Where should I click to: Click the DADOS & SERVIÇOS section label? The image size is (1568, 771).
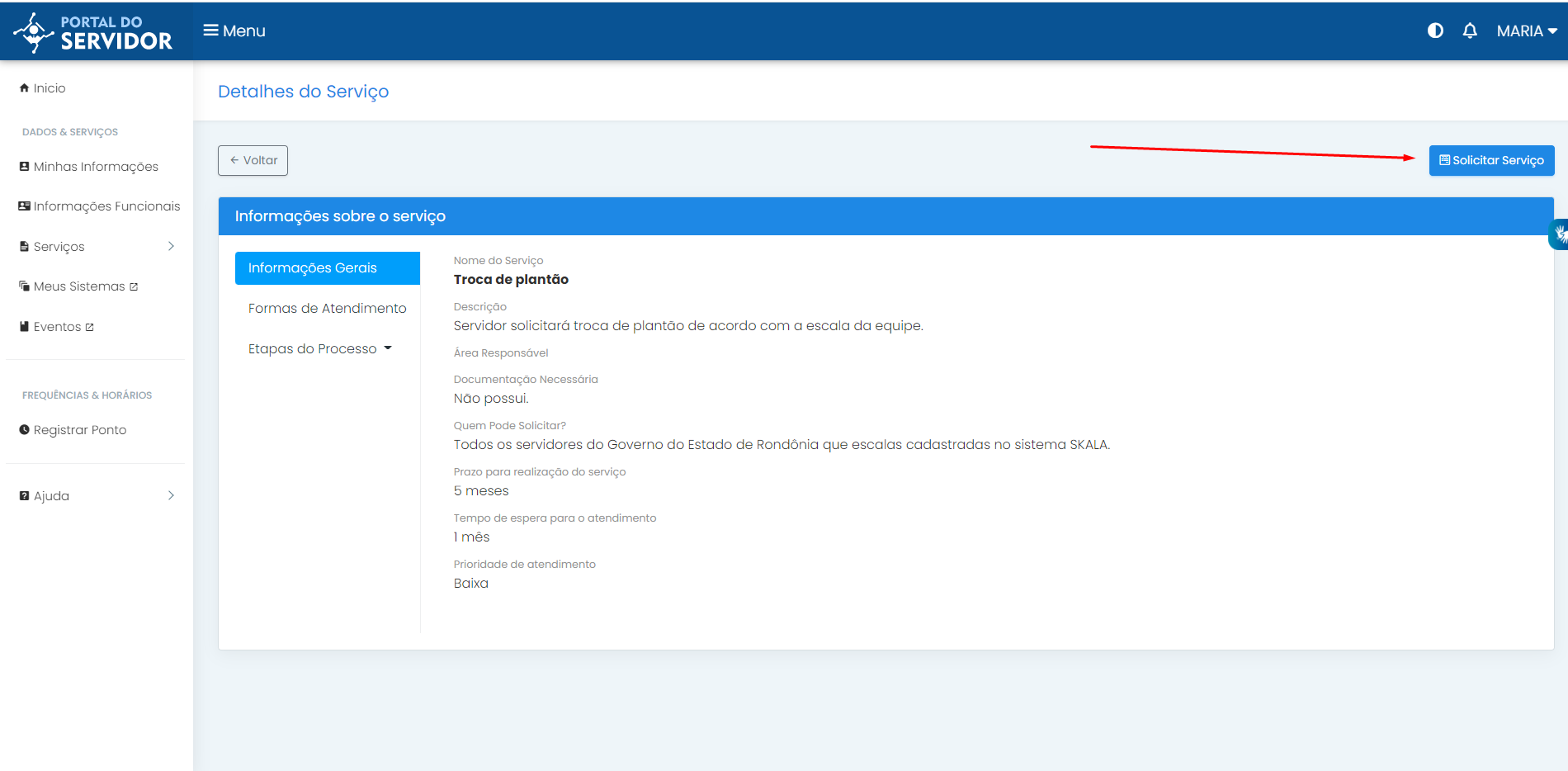click(x=70, y=132)
